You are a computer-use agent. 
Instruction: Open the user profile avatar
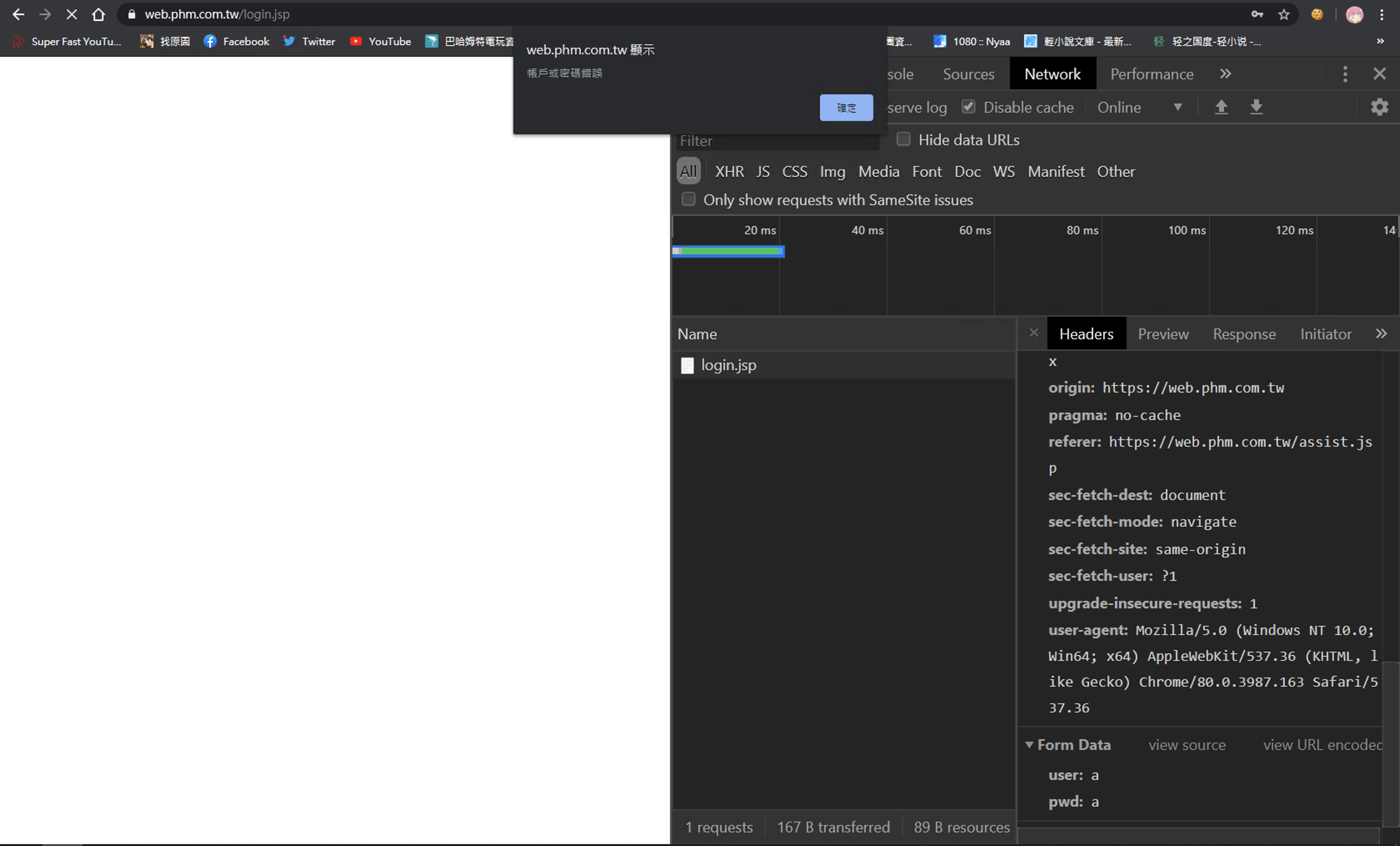pos(1355,14)
